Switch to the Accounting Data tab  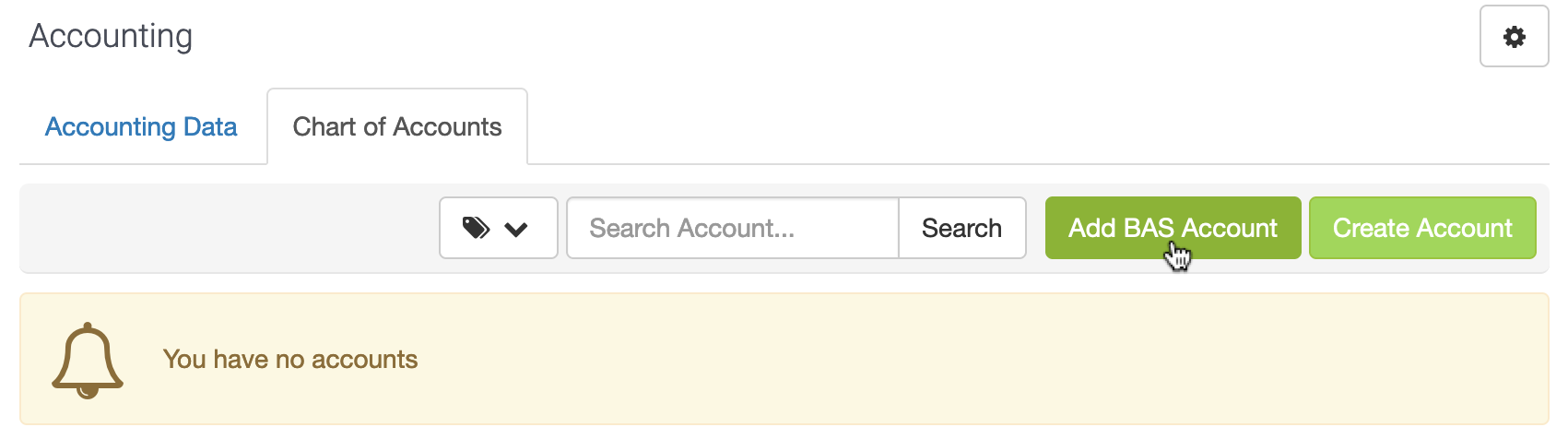141,126
